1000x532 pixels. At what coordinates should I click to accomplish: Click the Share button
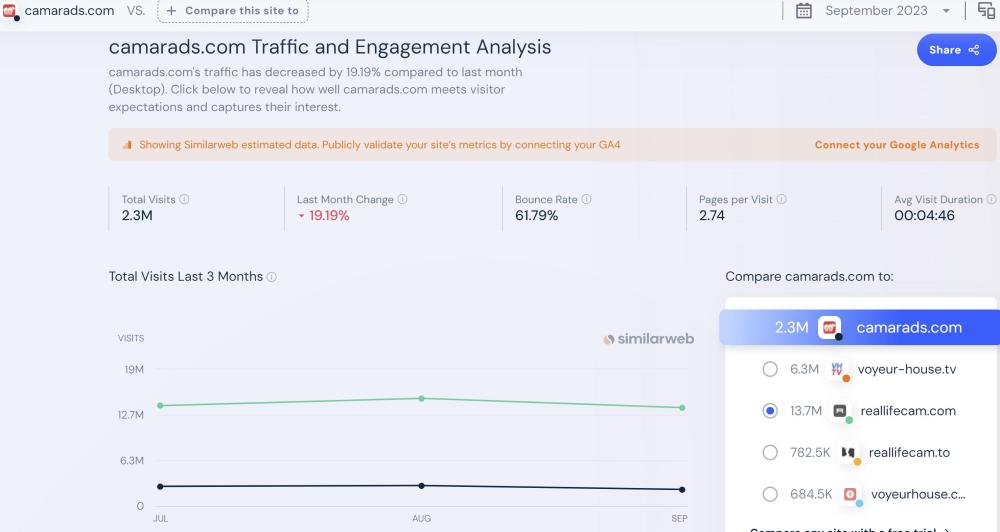coord(956,50)
